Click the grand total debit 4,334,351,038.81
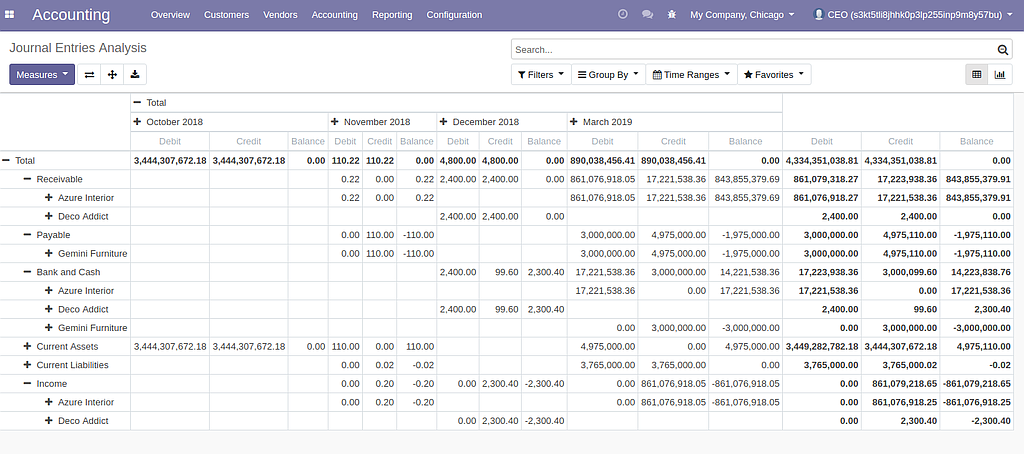The height and width of the screenshot is (454, 1024). point(822,160)
